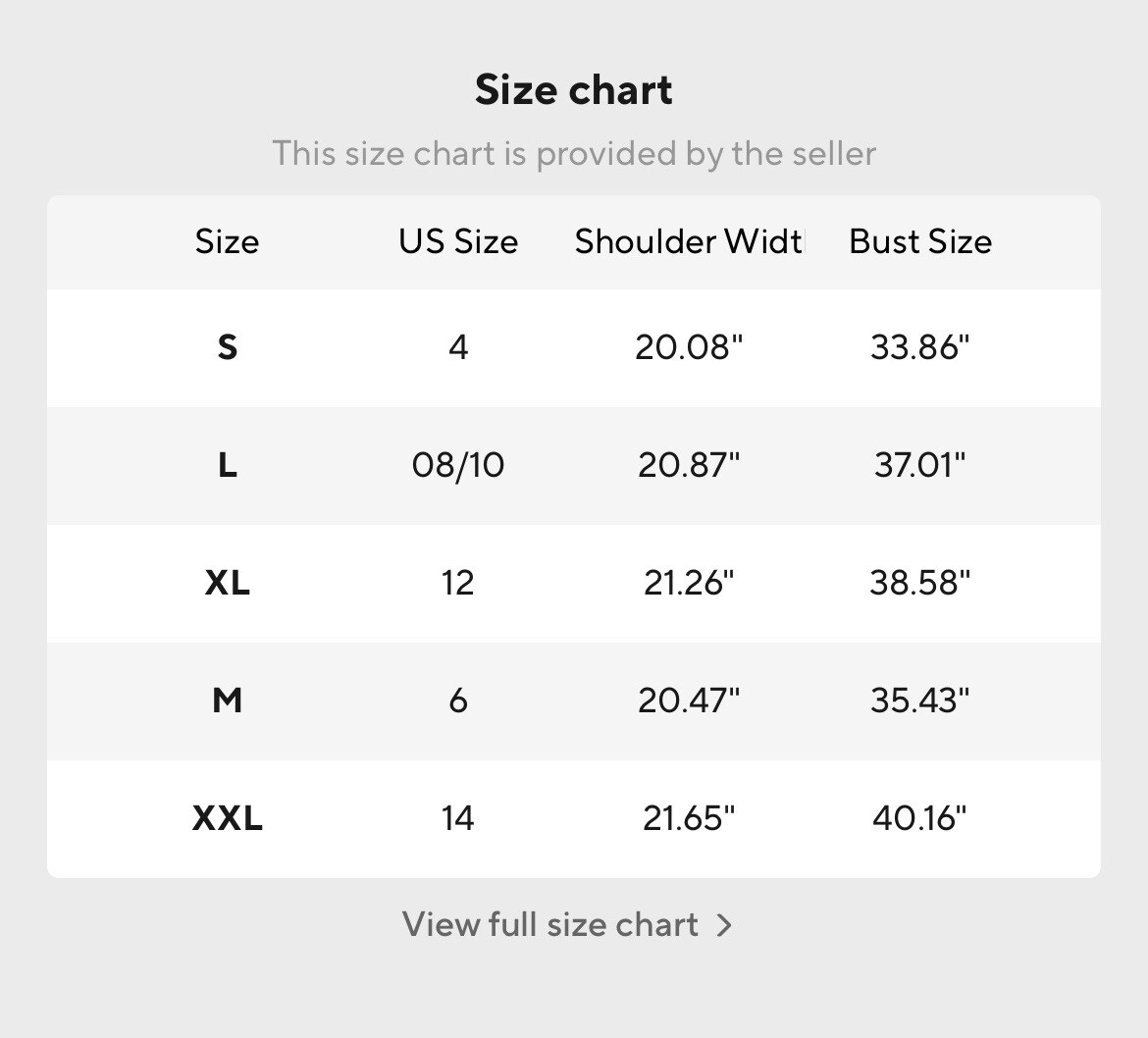This screenshot has height=1038, width=1148.
Task: Click the chevron arrow beside View full size chart
Action: [724, 925]
